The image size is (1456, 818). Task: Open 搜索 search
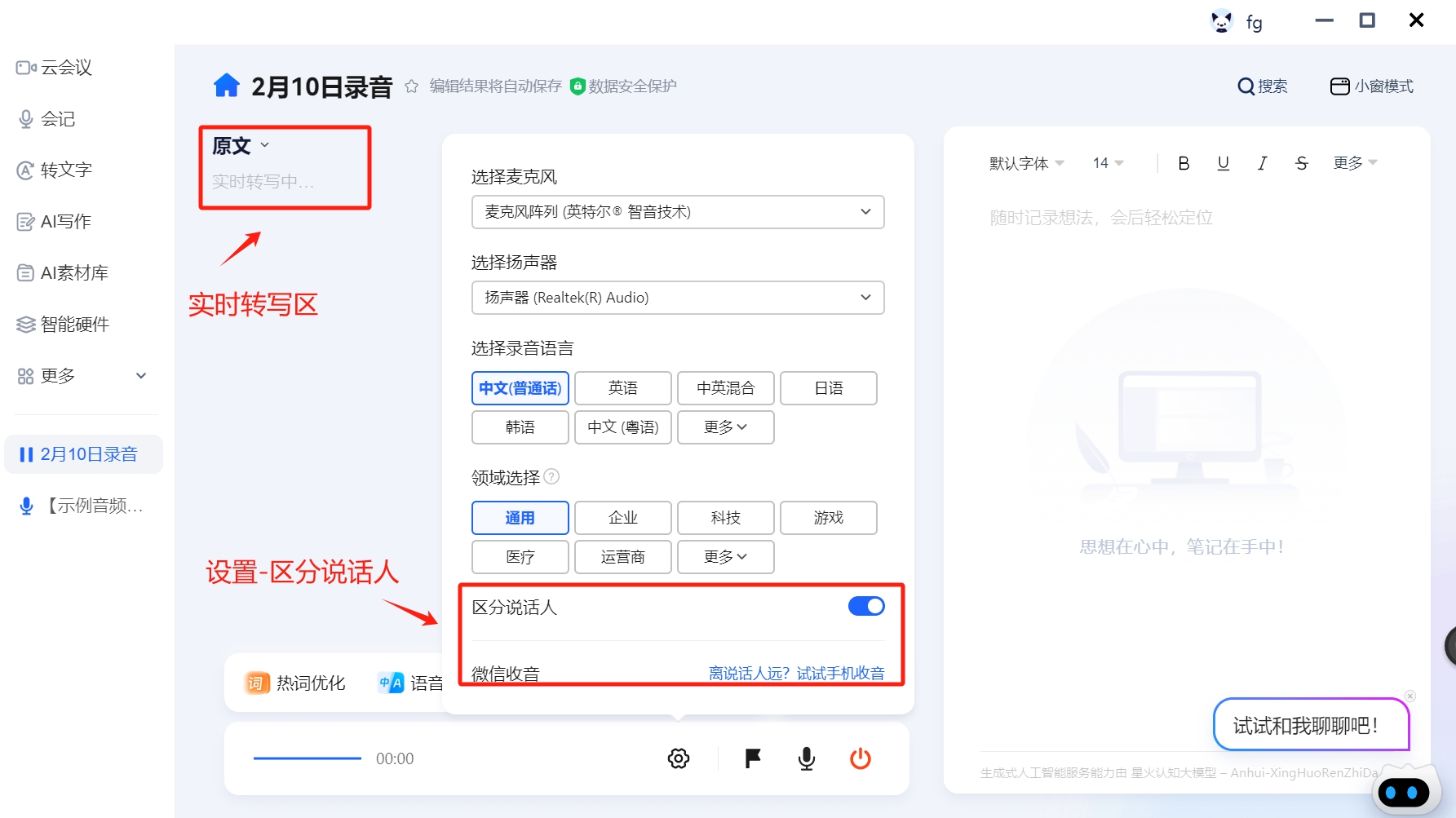pos(1262,86)
